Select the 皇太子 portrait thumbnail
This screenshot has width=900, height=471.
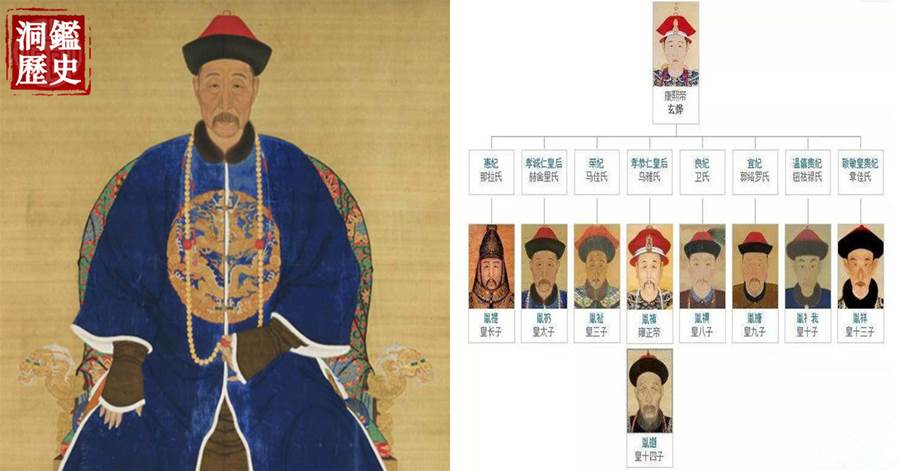(544, 267)
